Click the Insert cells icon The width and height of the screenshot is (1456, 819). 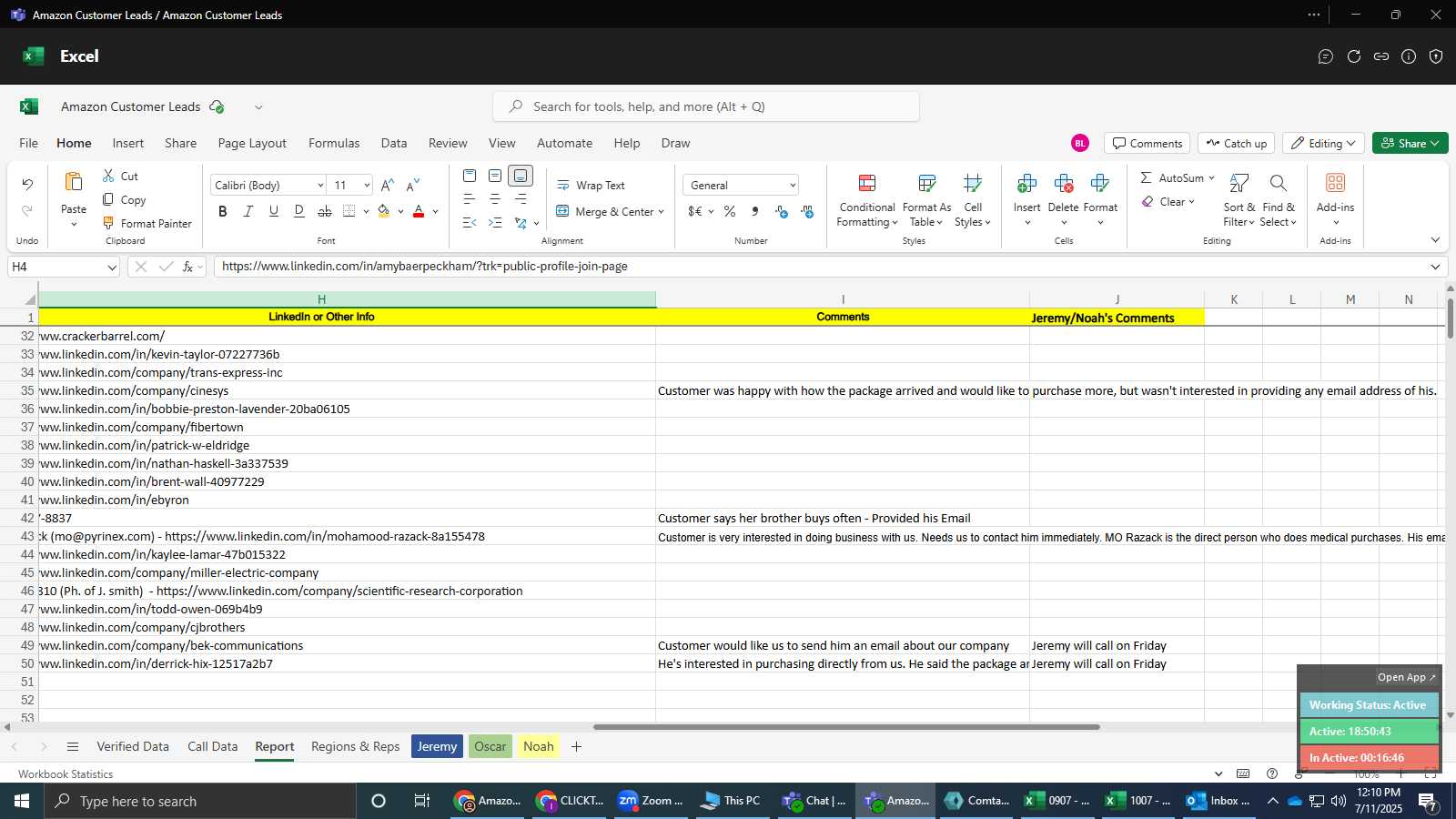pos(1027,184)
